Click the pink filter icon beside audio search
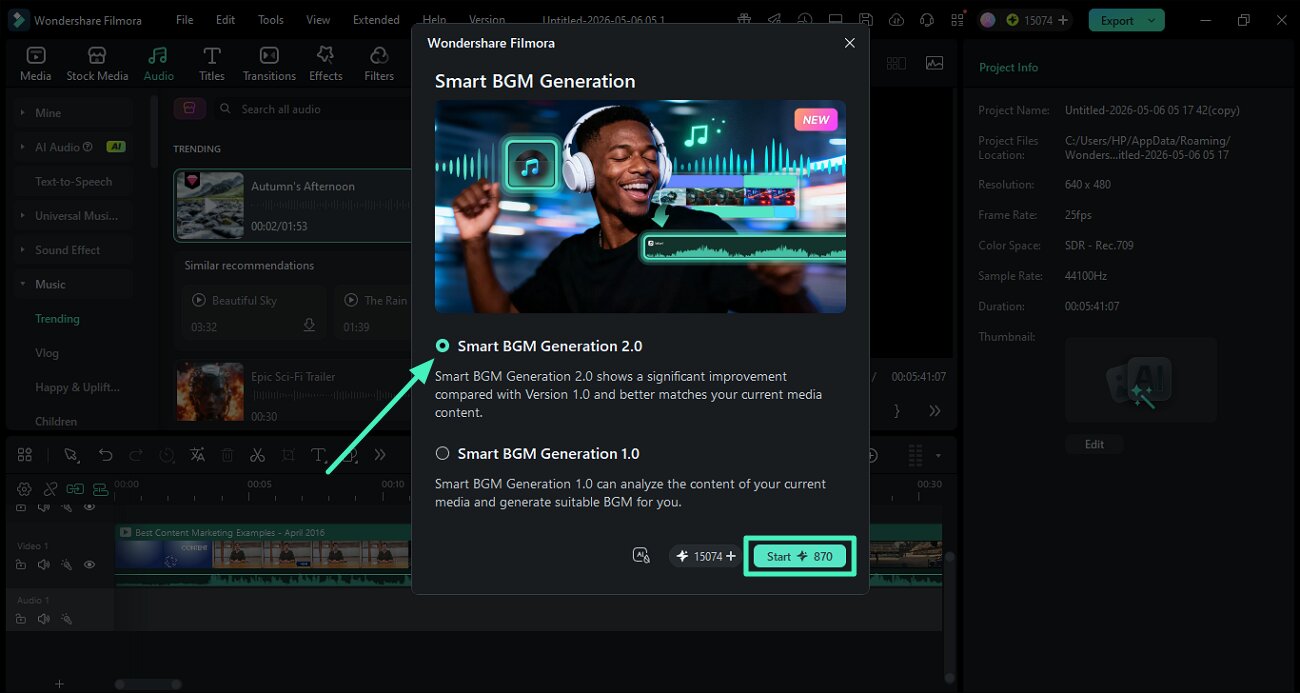The height and width of the screenshot is (693, 1300). click(x=190, y=109)
